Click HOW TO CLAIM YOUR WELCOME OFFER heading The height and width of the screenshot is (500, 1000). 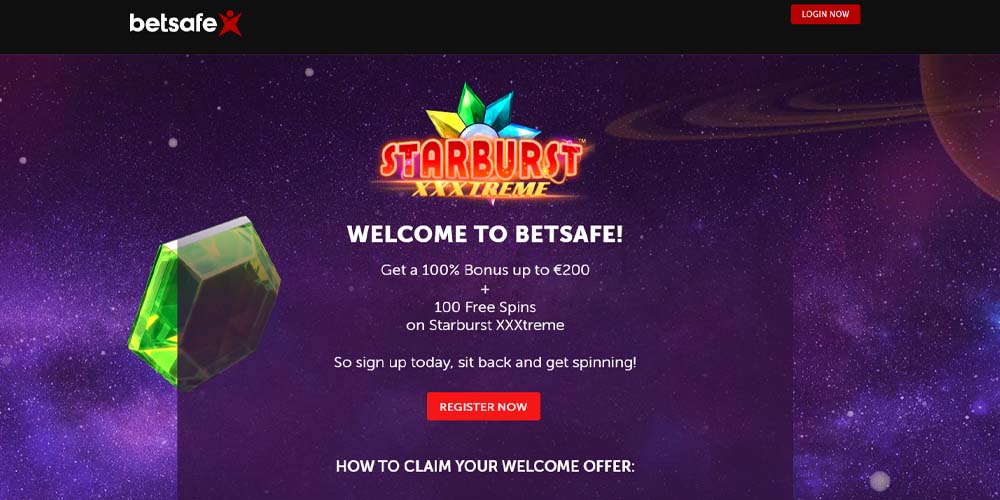485,466
